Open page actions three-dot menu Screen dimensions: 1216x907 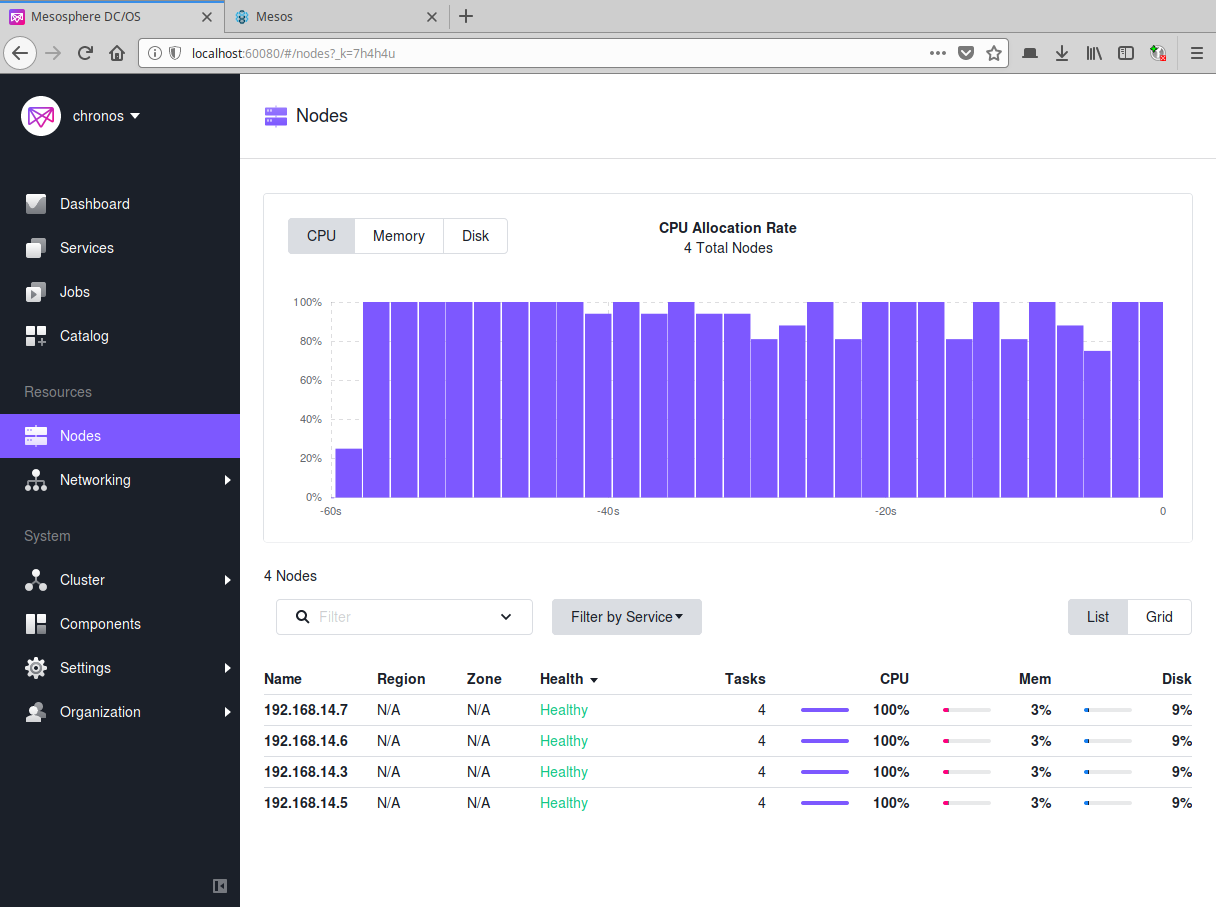938,53
